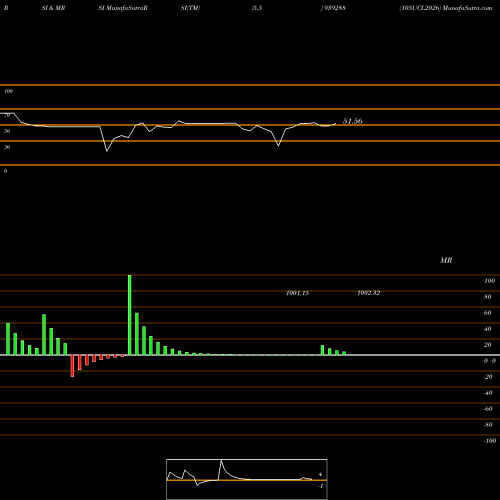Click the RSI axis label 100
The width and height of the screenshot is (500, 500).
coord(8,91)
